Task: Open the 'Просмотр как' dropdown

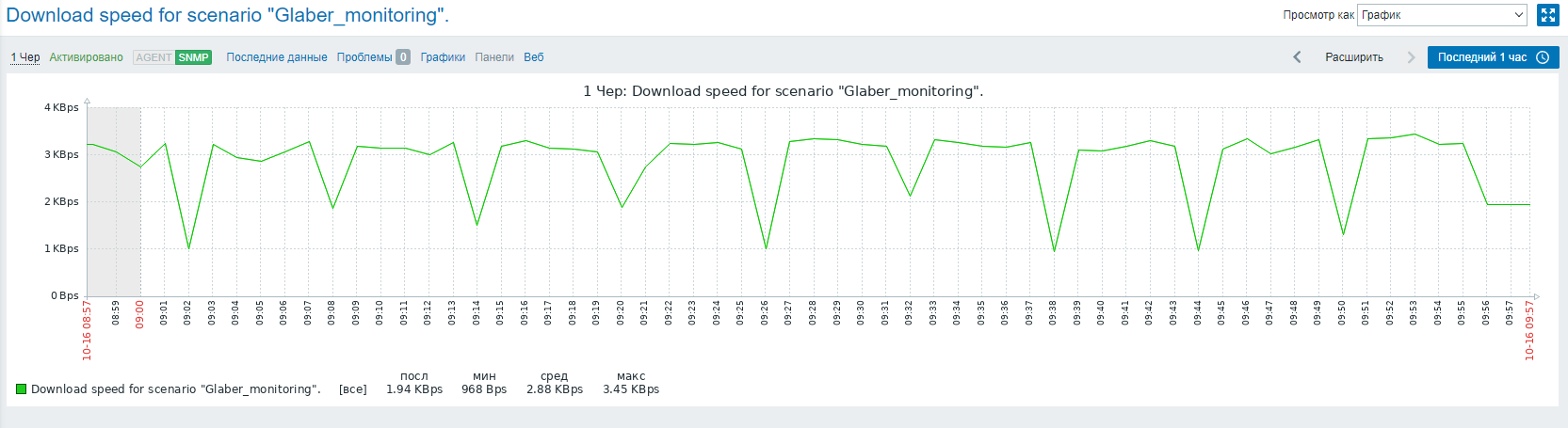Action: click(1443, 15)
